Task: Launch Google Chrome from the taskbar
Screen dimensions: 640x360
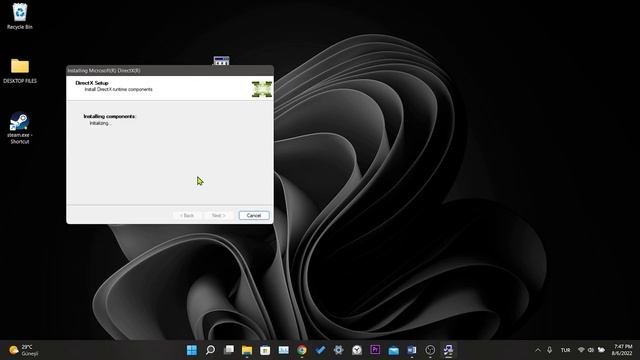Action: tap(302, 350)
